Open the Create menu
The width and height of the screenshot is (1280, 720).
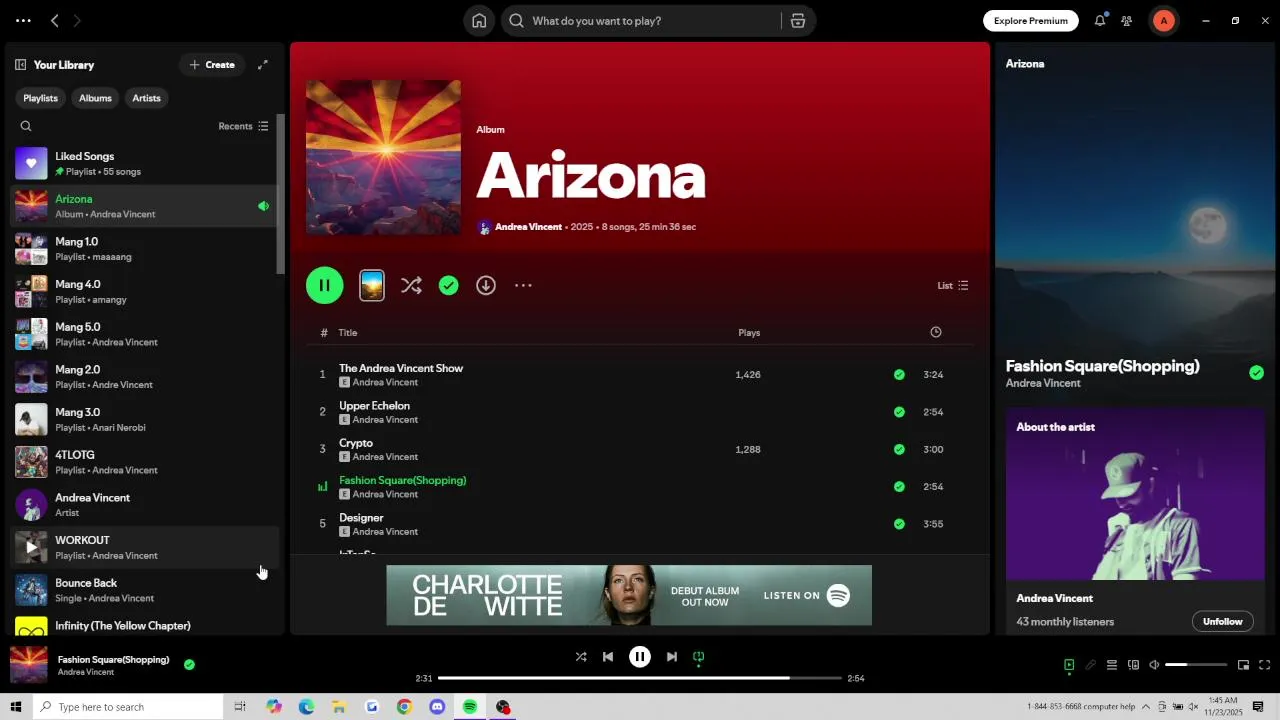click(x=212, y=65)
